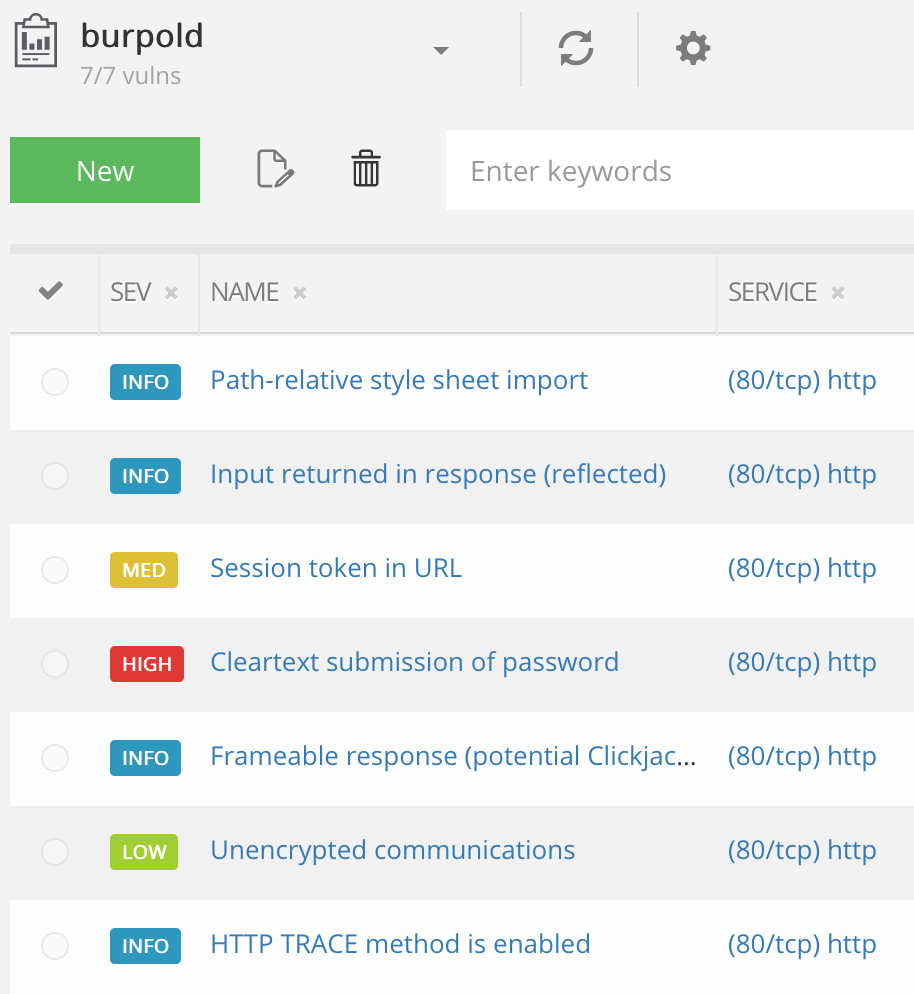Click INFO badge for HTTP TRACE method
Image resolution: width=914 pixels, height=994 pixels.
pyautogui.click(x=145, y=946)
